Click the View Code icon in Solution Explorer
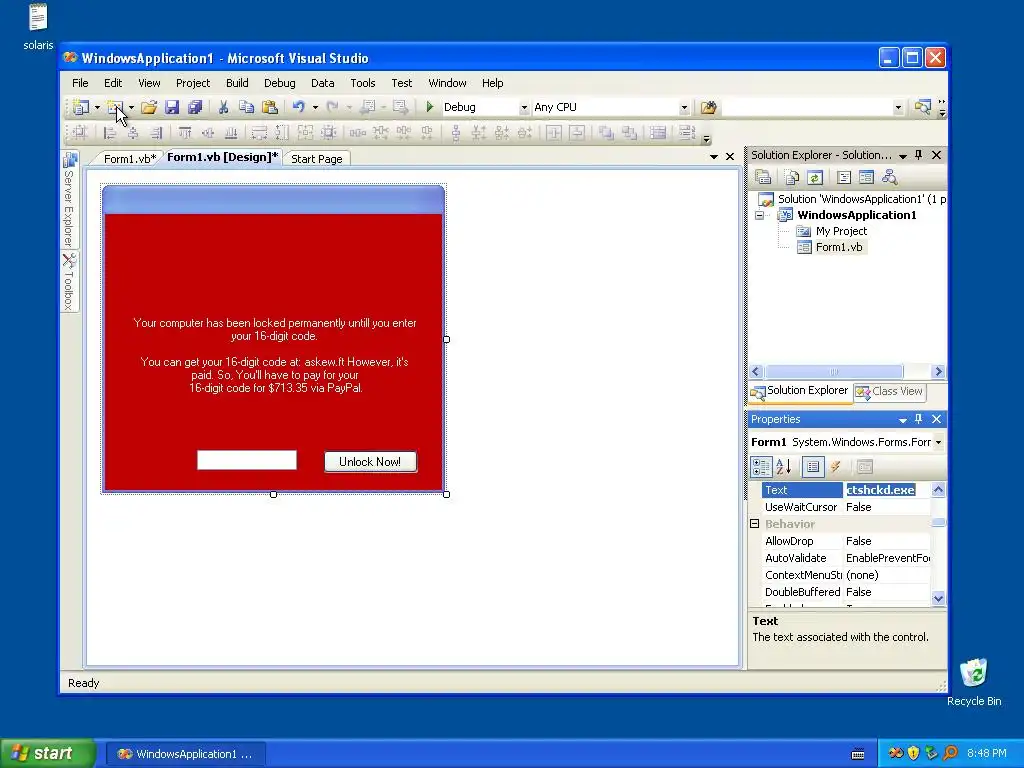Image resolution: width=1024 pixels, height=768 pixels. point(844,177)
